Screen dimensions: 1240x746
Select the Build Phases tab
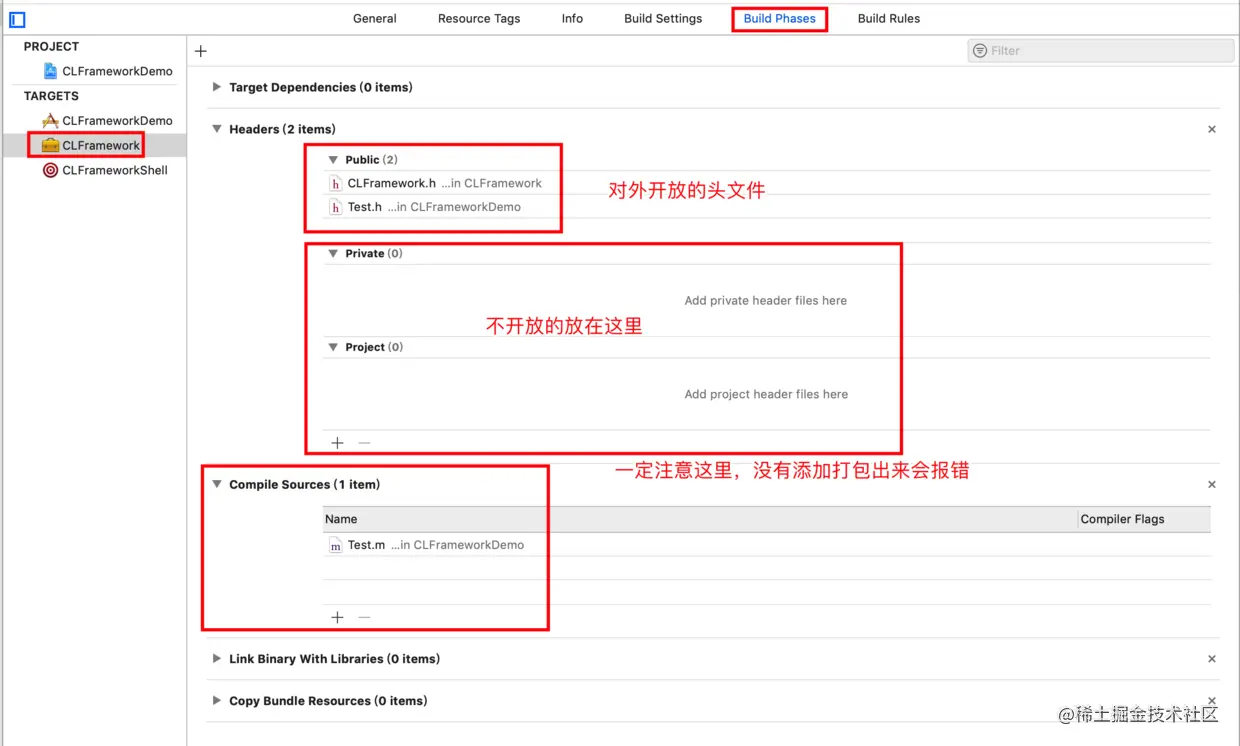(780, 18)
